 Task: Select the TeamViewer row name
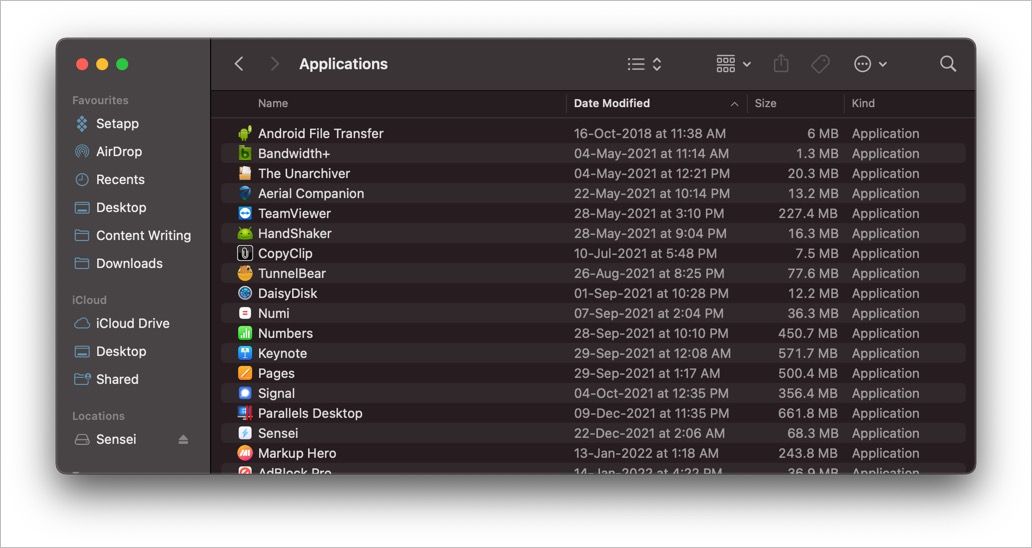tap(294, 213)
